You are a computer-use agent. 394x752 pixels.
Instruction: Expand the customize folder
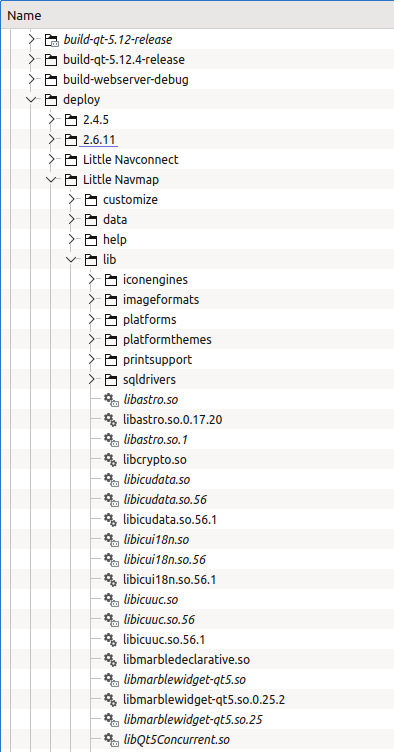72,200
